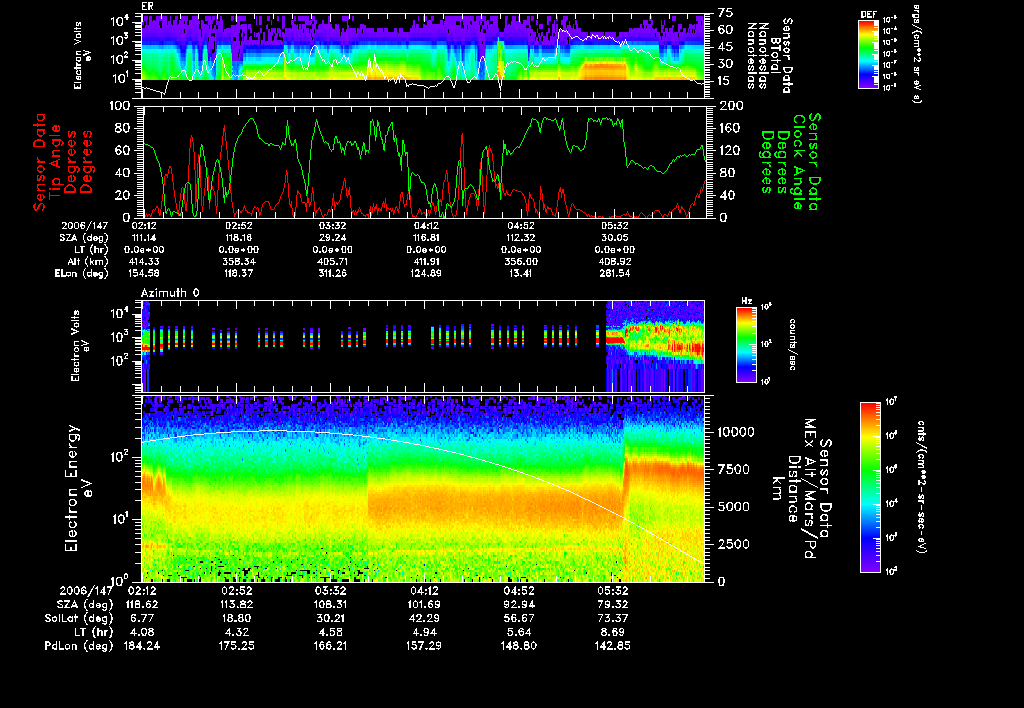Click the SZA value 30.05

pyautogui.click(x=615, y=238)
